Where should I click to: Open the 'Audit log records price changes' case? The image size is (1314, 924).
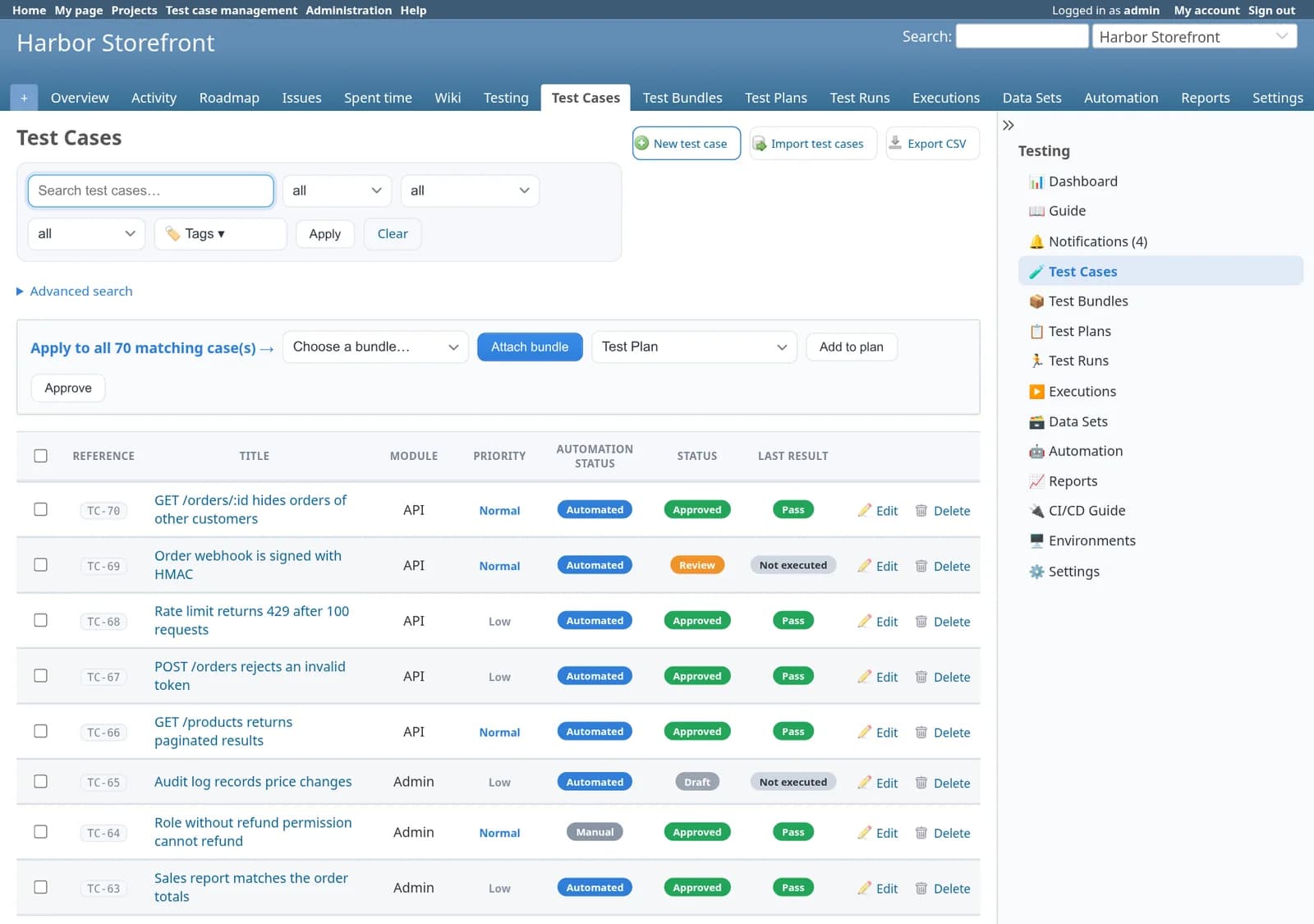pos(253,782)
